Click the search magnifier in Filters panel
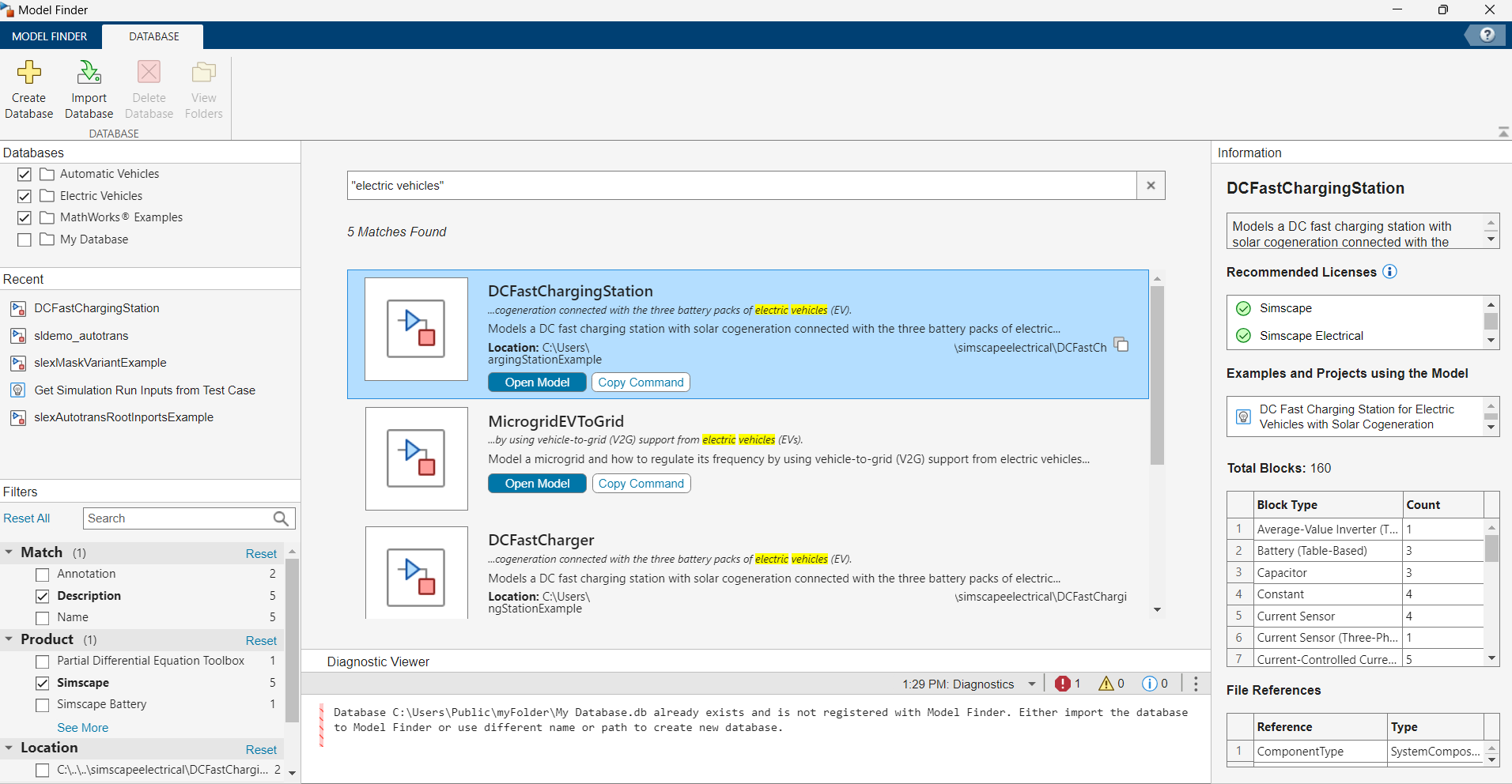This screenshot has height=784, width=1512. pos(281,518)
